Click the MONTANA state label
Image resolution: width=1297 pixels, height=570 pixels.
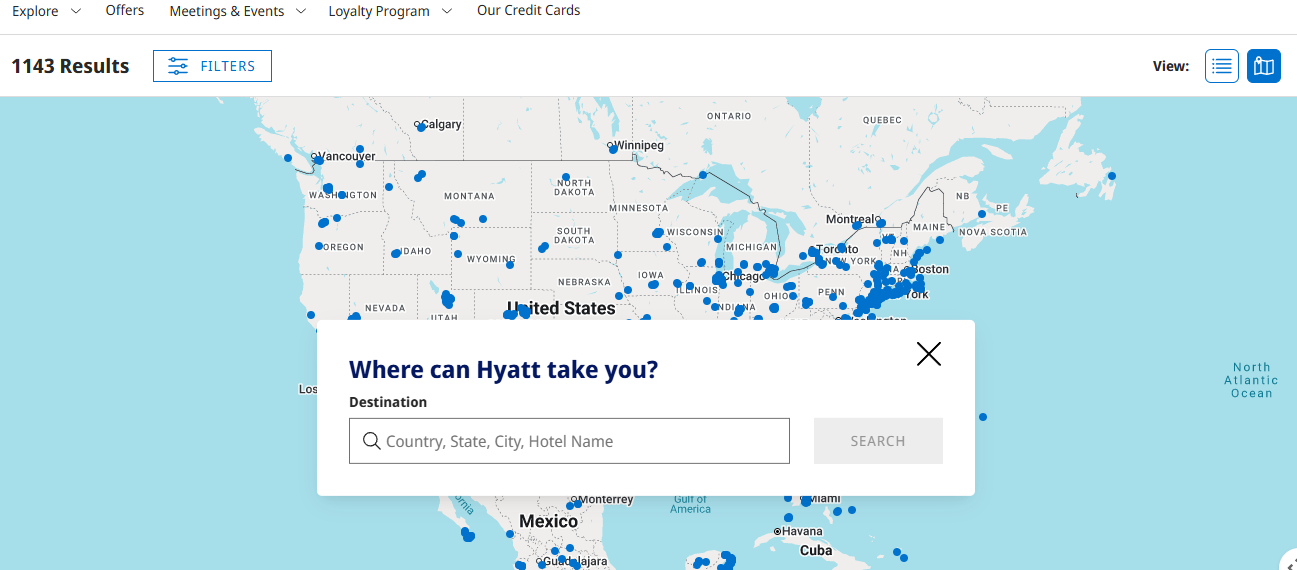pos(469,196)
